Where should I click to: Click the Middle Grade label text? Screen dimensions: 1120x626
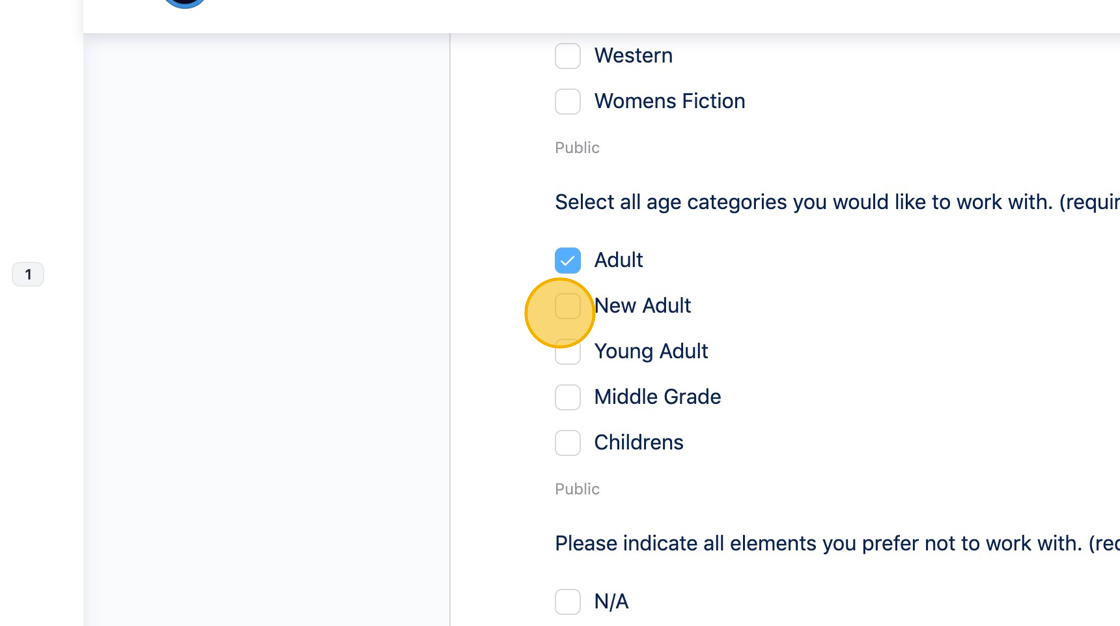(657, 397)
